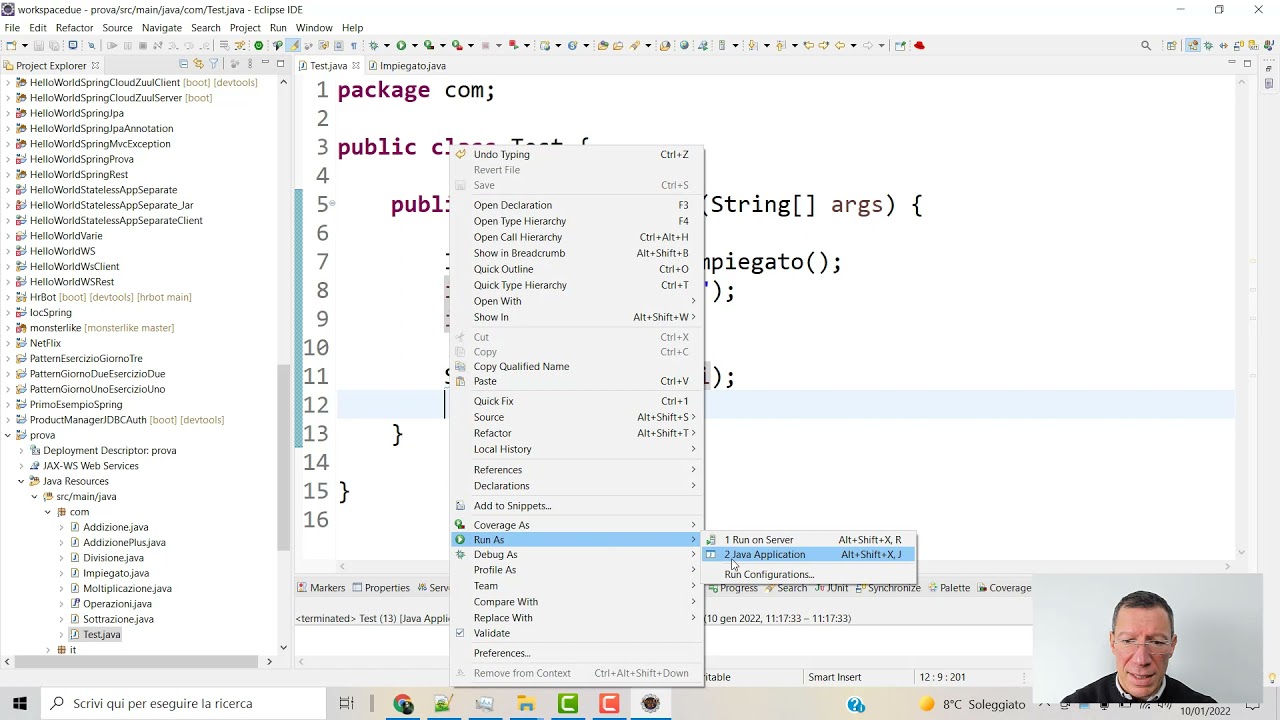
Task: Collapse the Java Resources node
Action: (x=21, y=481)
